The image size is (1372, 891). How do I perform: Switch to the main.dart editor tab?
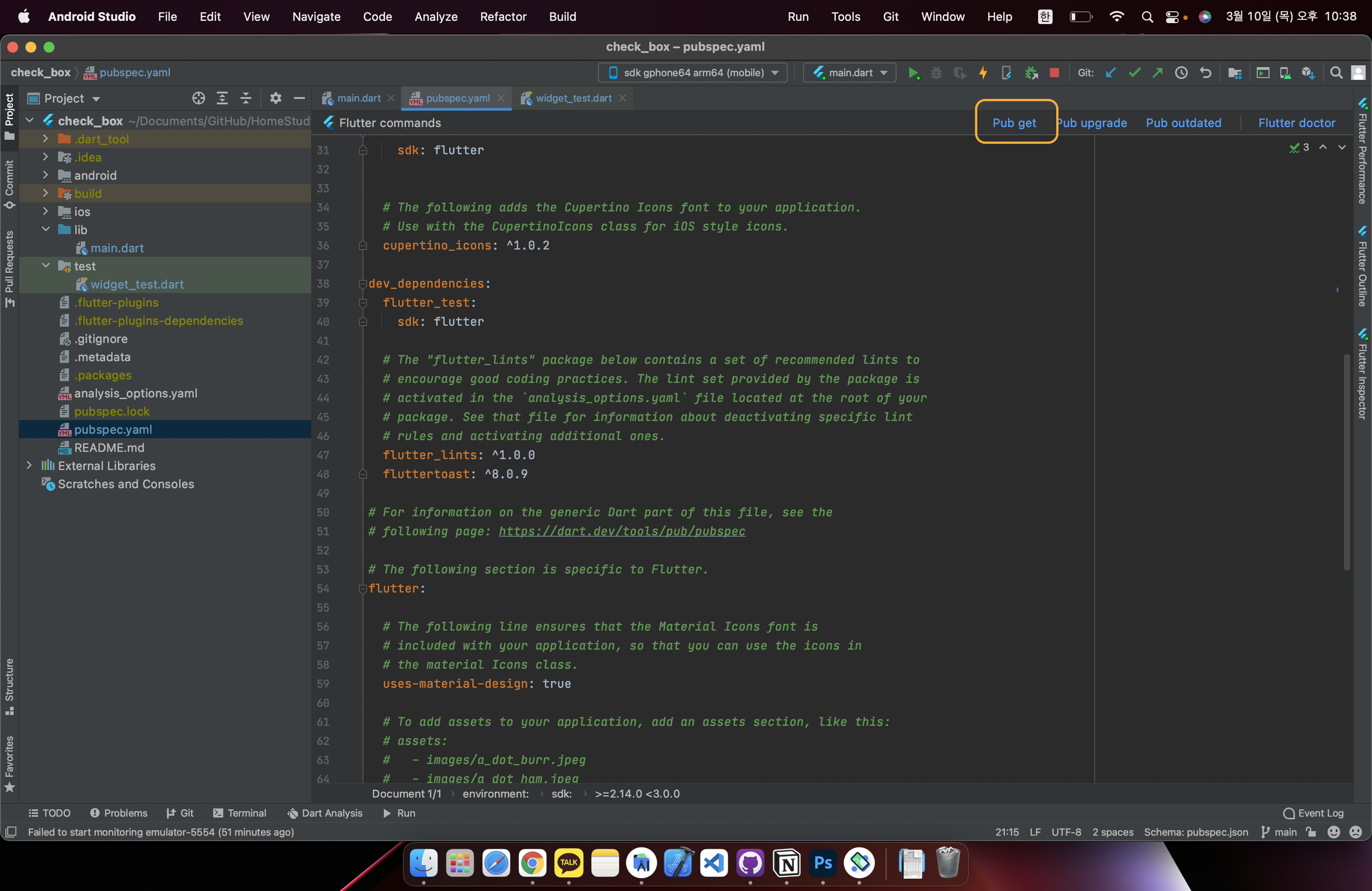(x=358, y=98)
